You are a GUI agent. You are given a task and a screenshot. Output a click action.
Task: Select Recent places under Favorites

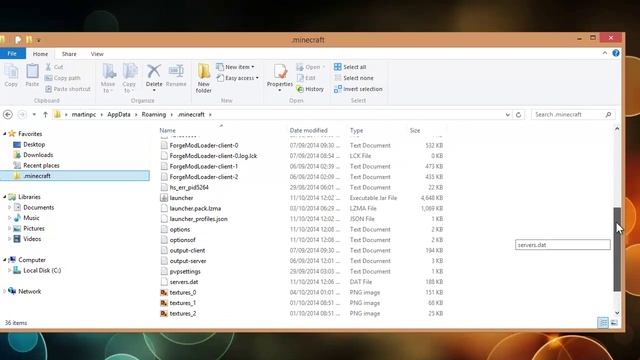(36, 165)
